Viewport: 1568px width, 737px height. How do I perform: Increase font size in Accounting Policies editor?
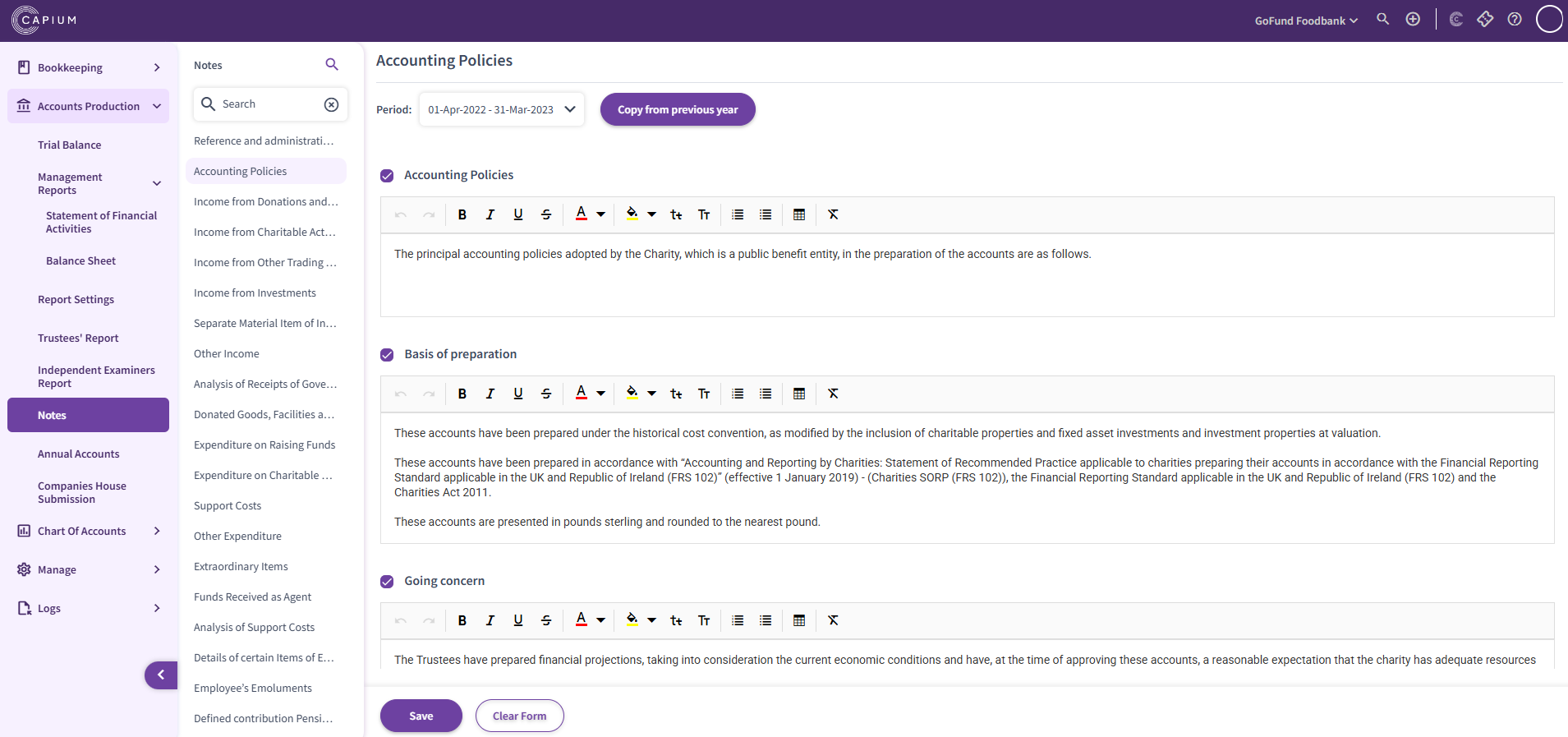pos(704,214)
